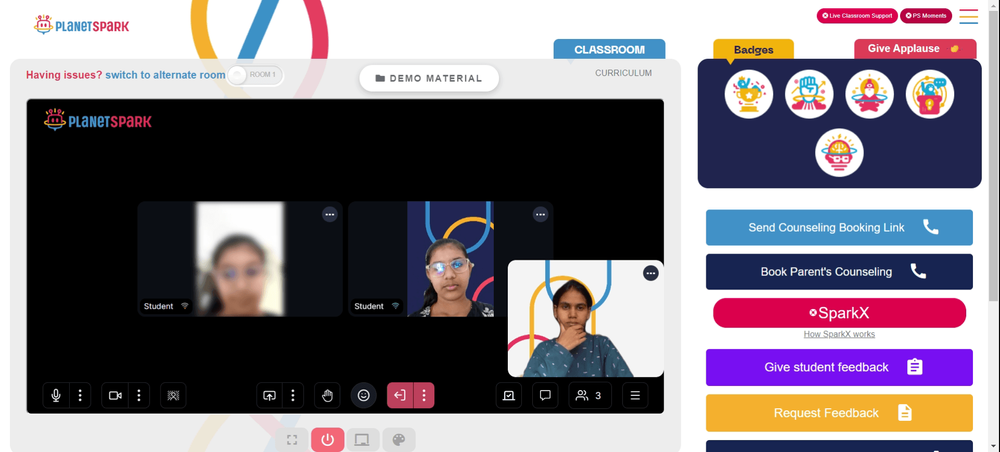
Task: Click the Request Feedback button
Action: (x=839, y=413)
